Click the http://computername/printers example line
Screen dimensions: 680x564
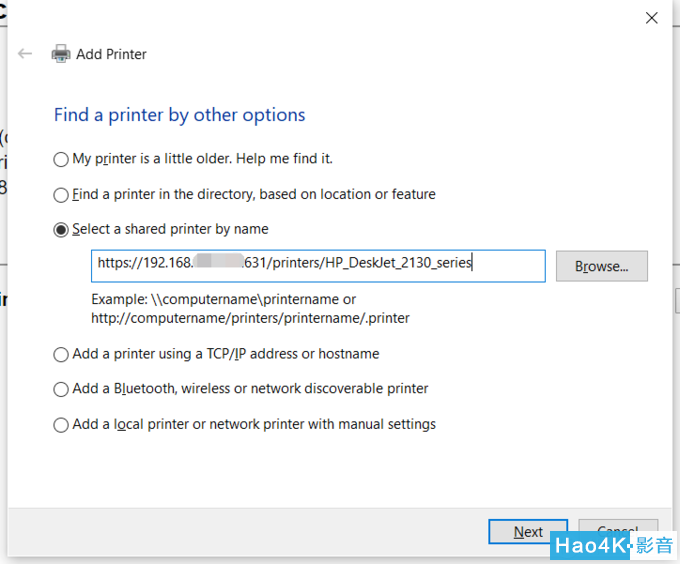[250, 318]
